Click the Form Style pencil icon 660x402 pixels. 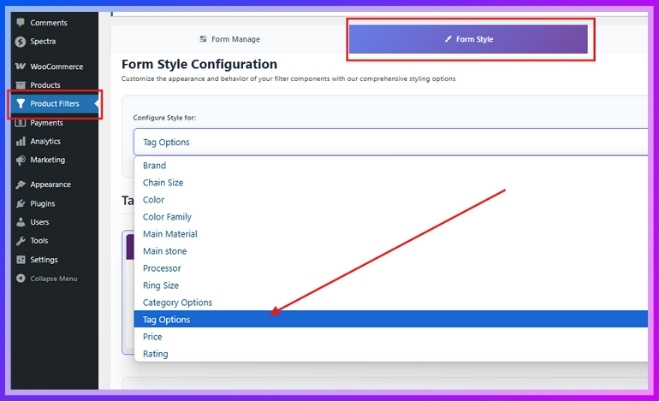click(x=448, y=39)
